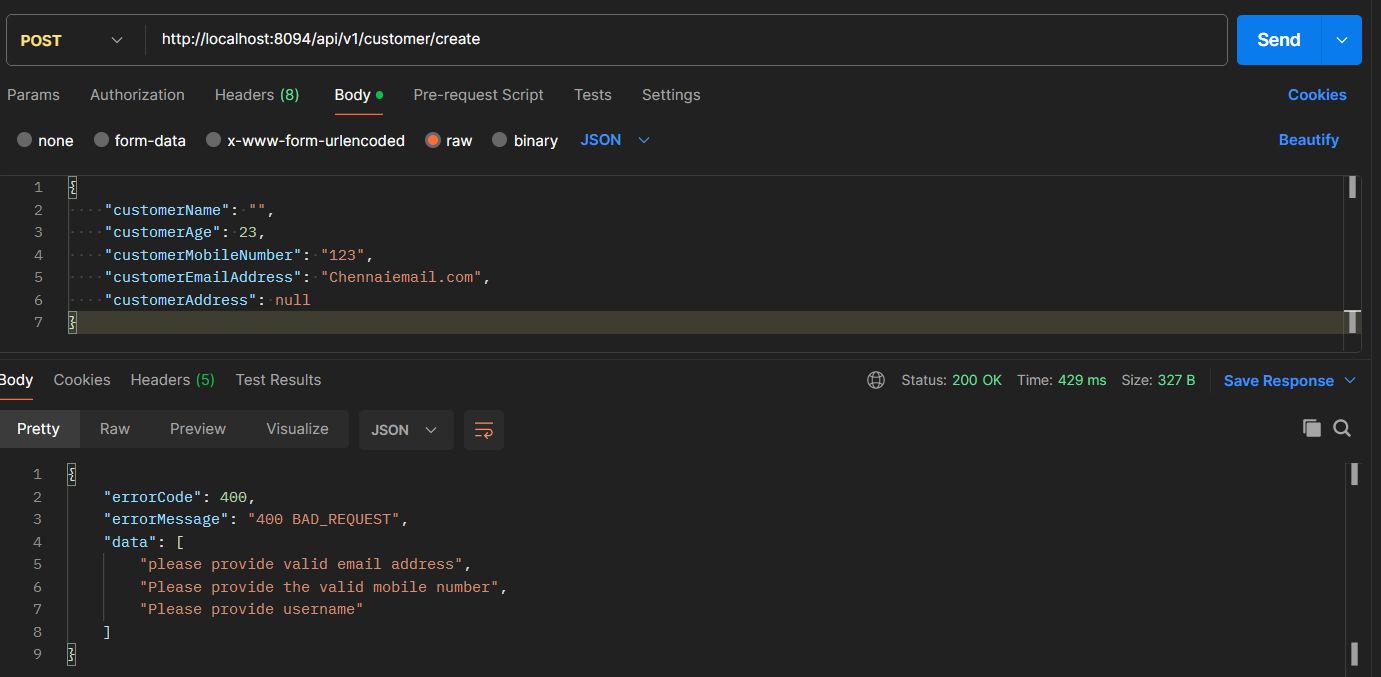Open the Pre-request Script tab
Image resolution: width=1381 pixels, height=677 pixels.
(478, 95)
